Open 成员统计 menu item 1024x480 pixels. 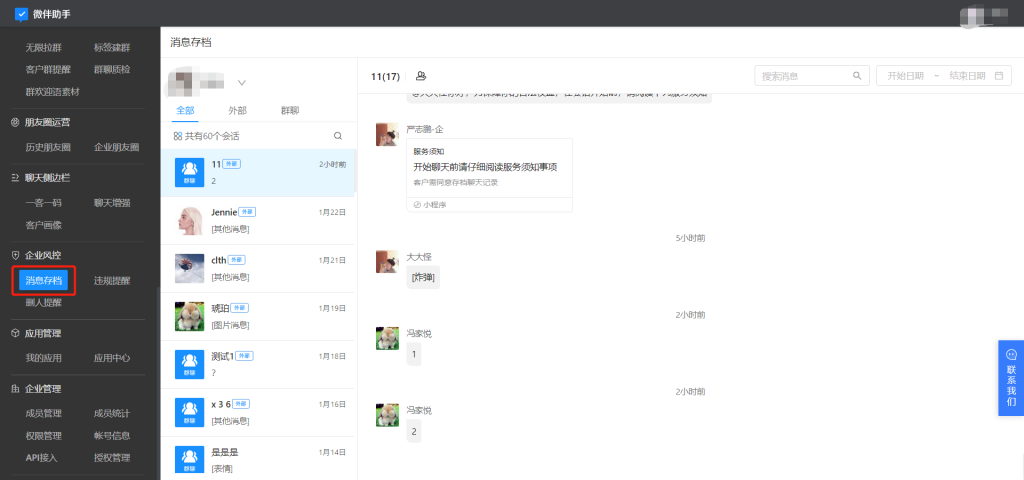[112, 413]
